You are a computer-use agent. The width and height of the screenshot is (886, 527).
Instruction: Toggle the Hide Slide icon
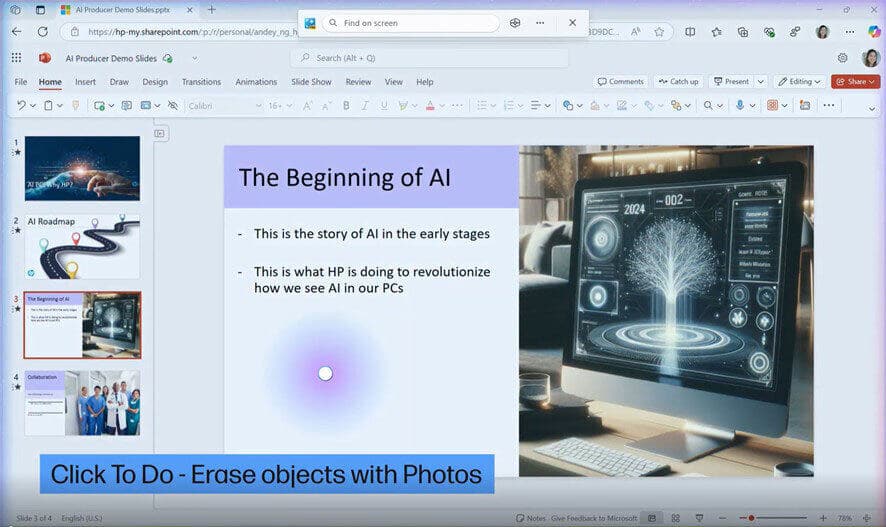pos(173,106)
